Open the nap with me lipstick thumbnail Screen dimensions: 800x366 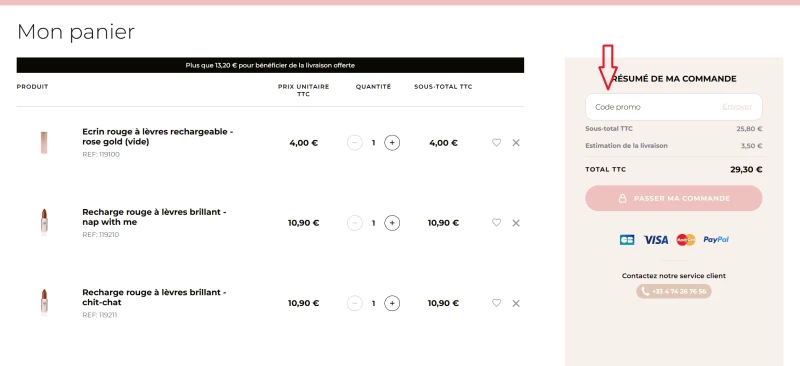point(44,222)
